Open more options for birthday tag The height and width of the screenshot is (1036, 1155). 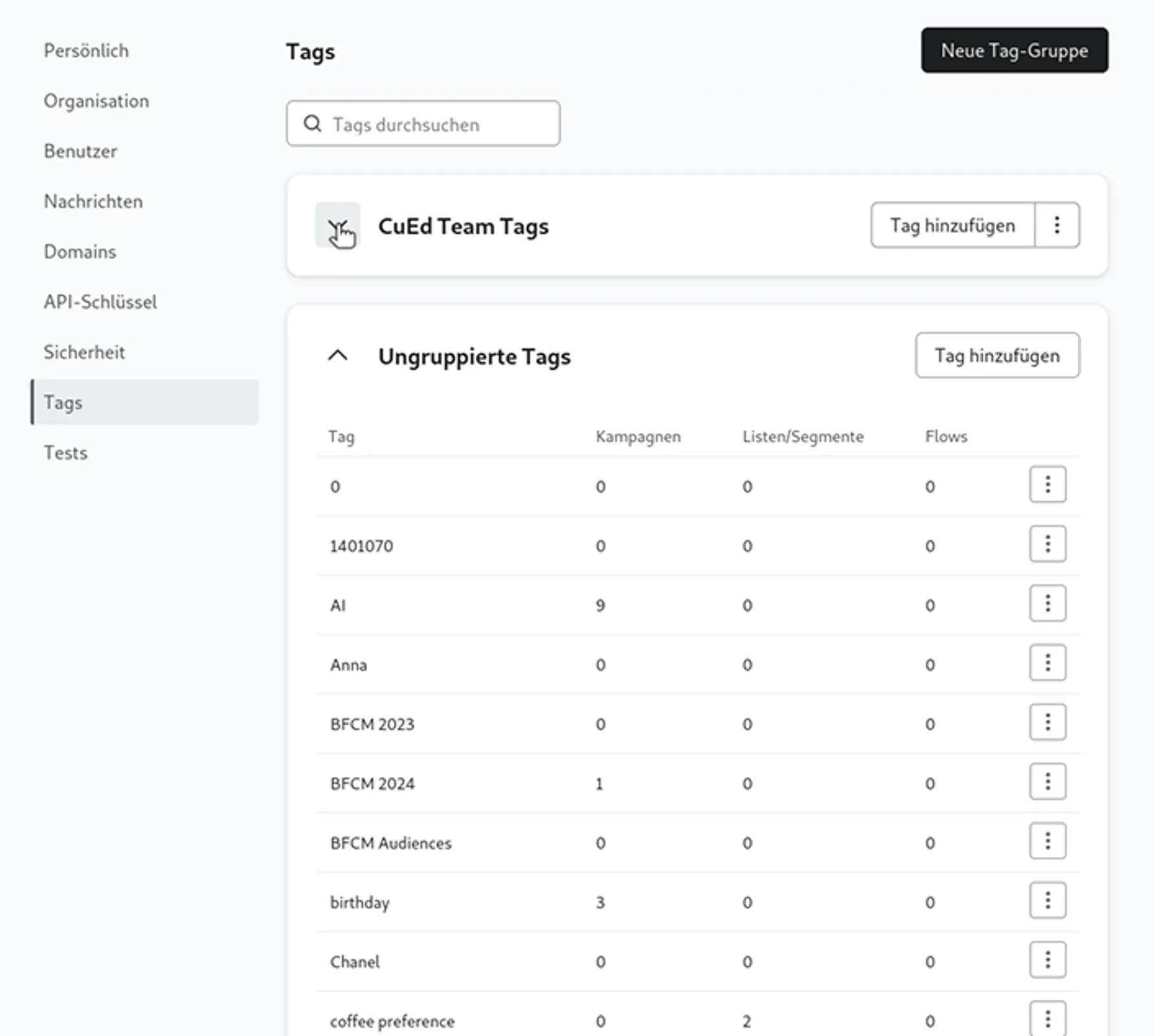click(x=1047, y=901)
